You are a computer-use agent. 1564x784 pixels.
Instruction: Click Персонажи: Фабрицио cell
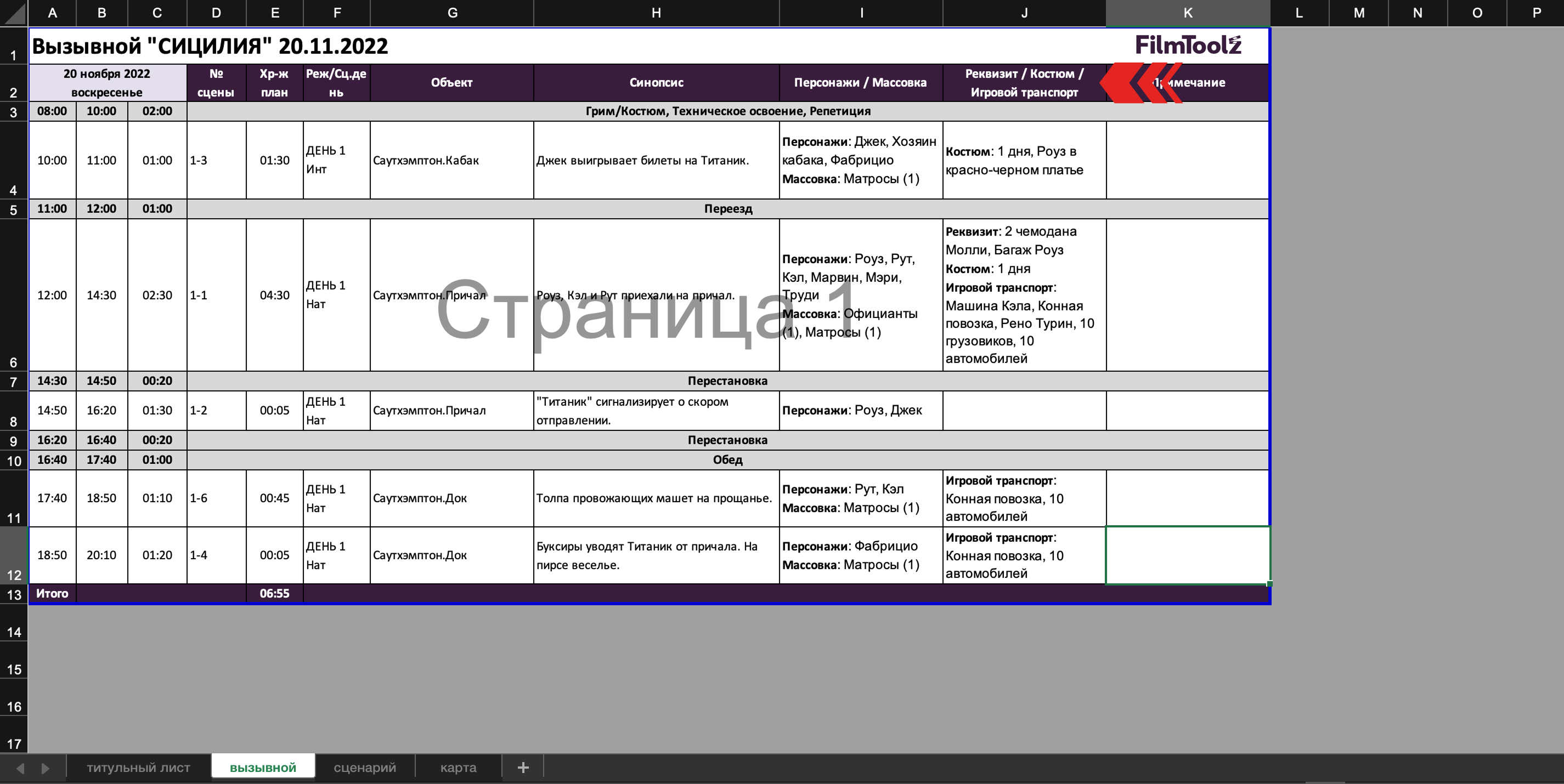coord(860,555)
